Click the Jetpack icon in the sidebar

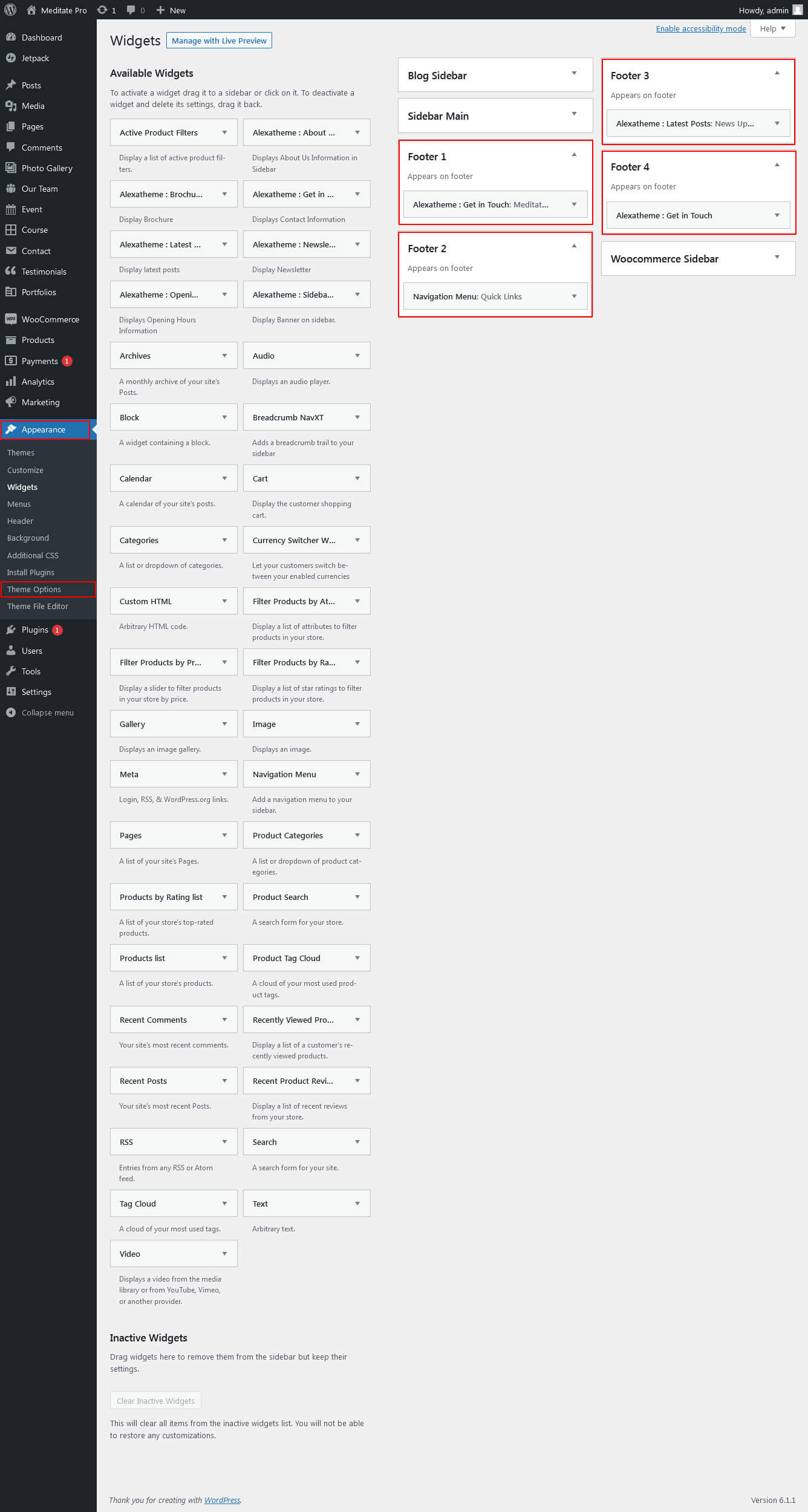click(x=11, y=58)
